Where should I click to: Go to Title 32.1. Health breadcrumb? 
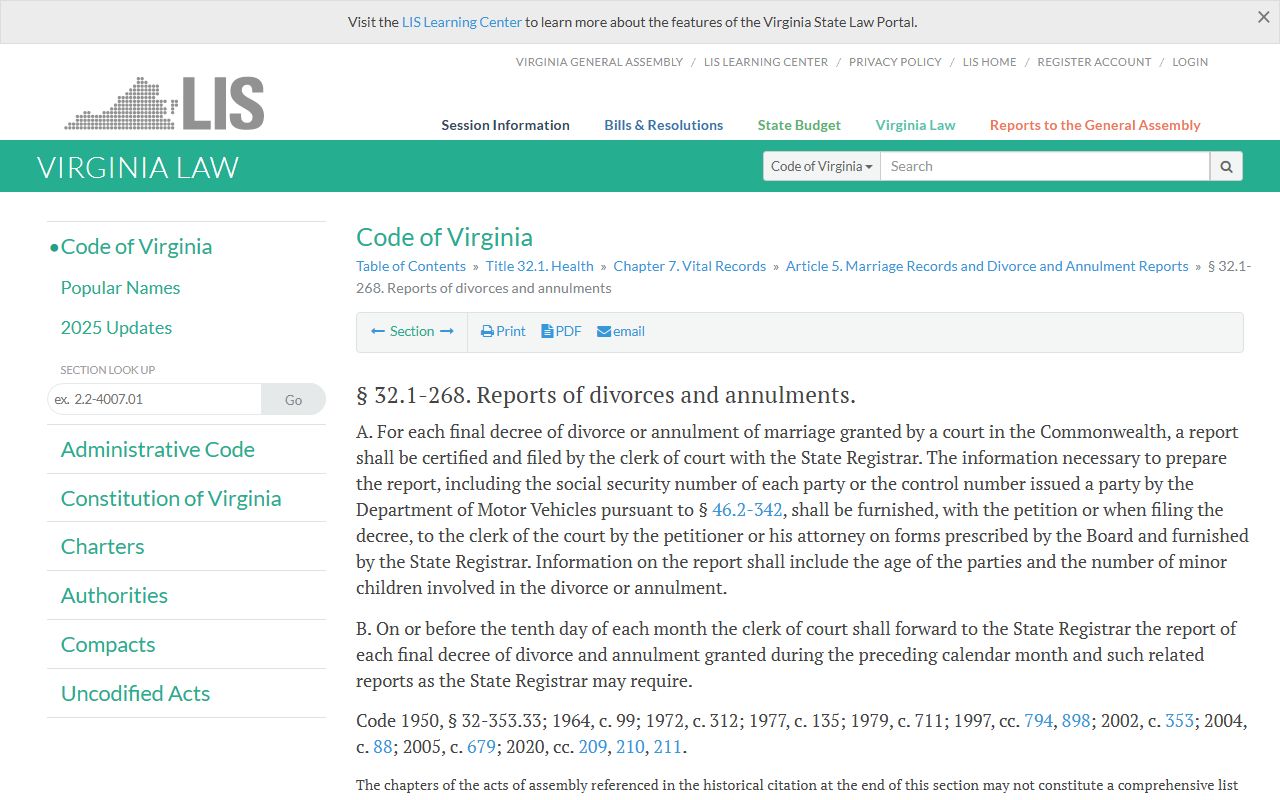539,266
